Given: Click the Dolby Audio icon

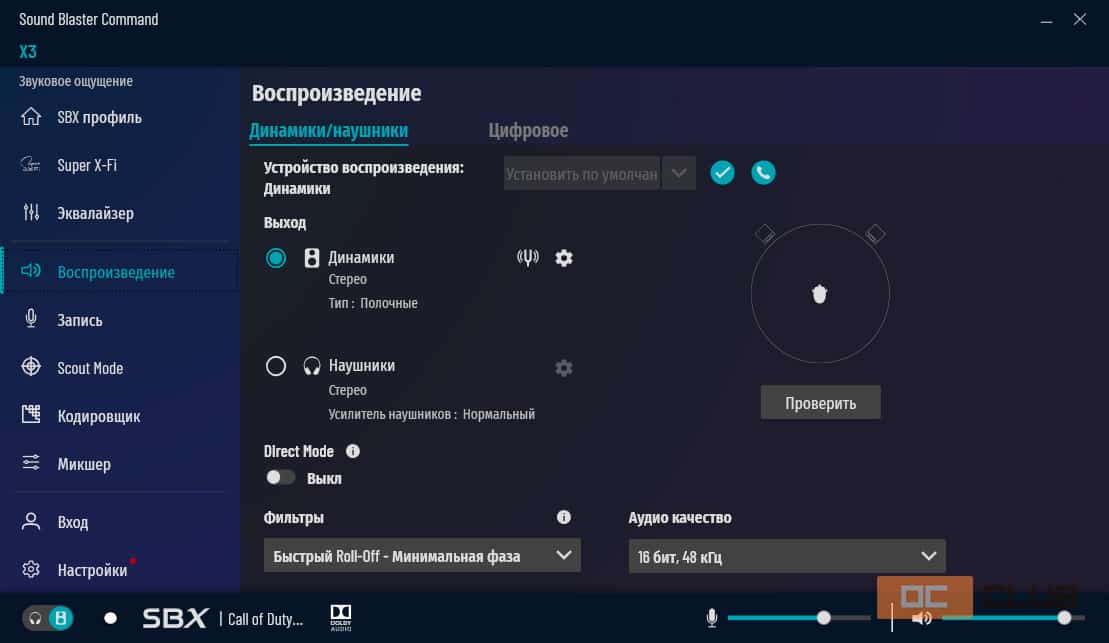Looking at the screenshot, I should (341, 617).
